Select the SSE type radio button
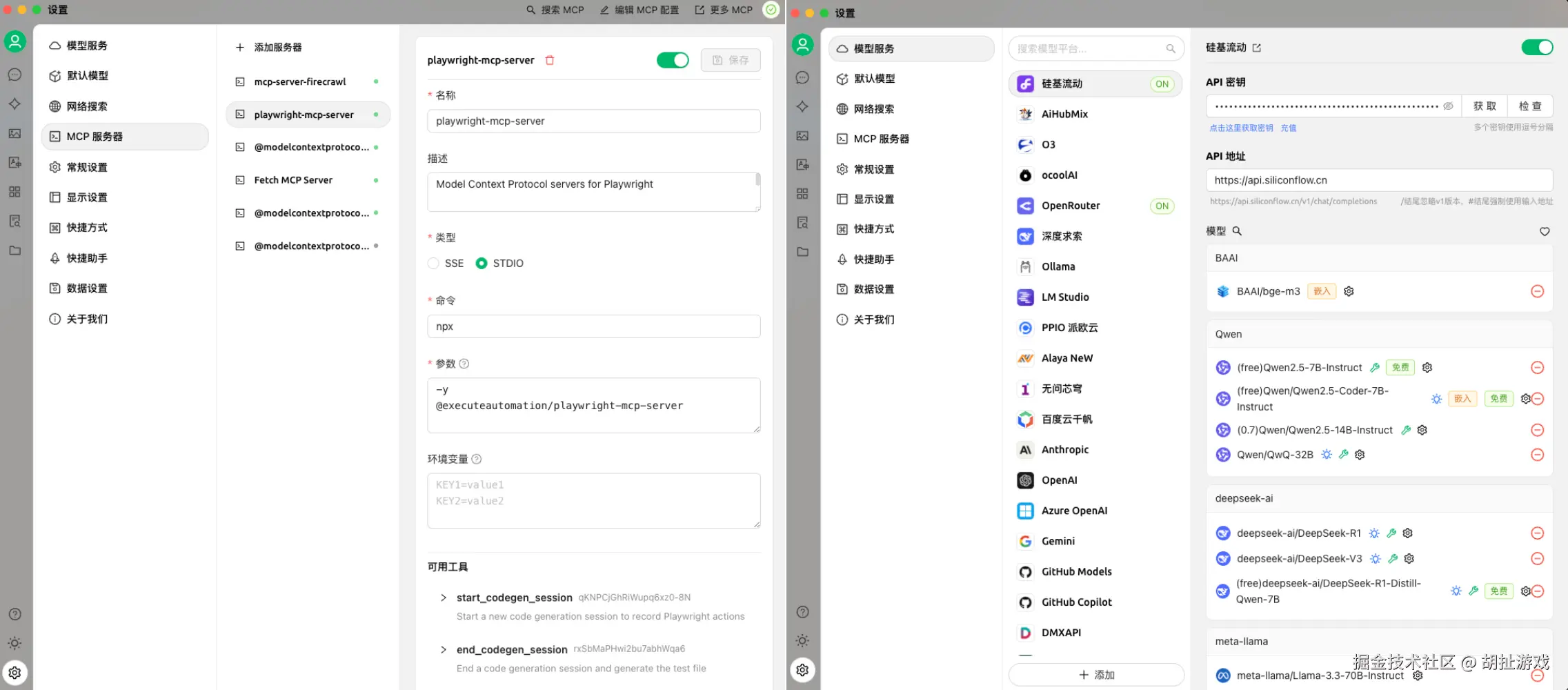 pyautogui.click(x=433, y=264)
